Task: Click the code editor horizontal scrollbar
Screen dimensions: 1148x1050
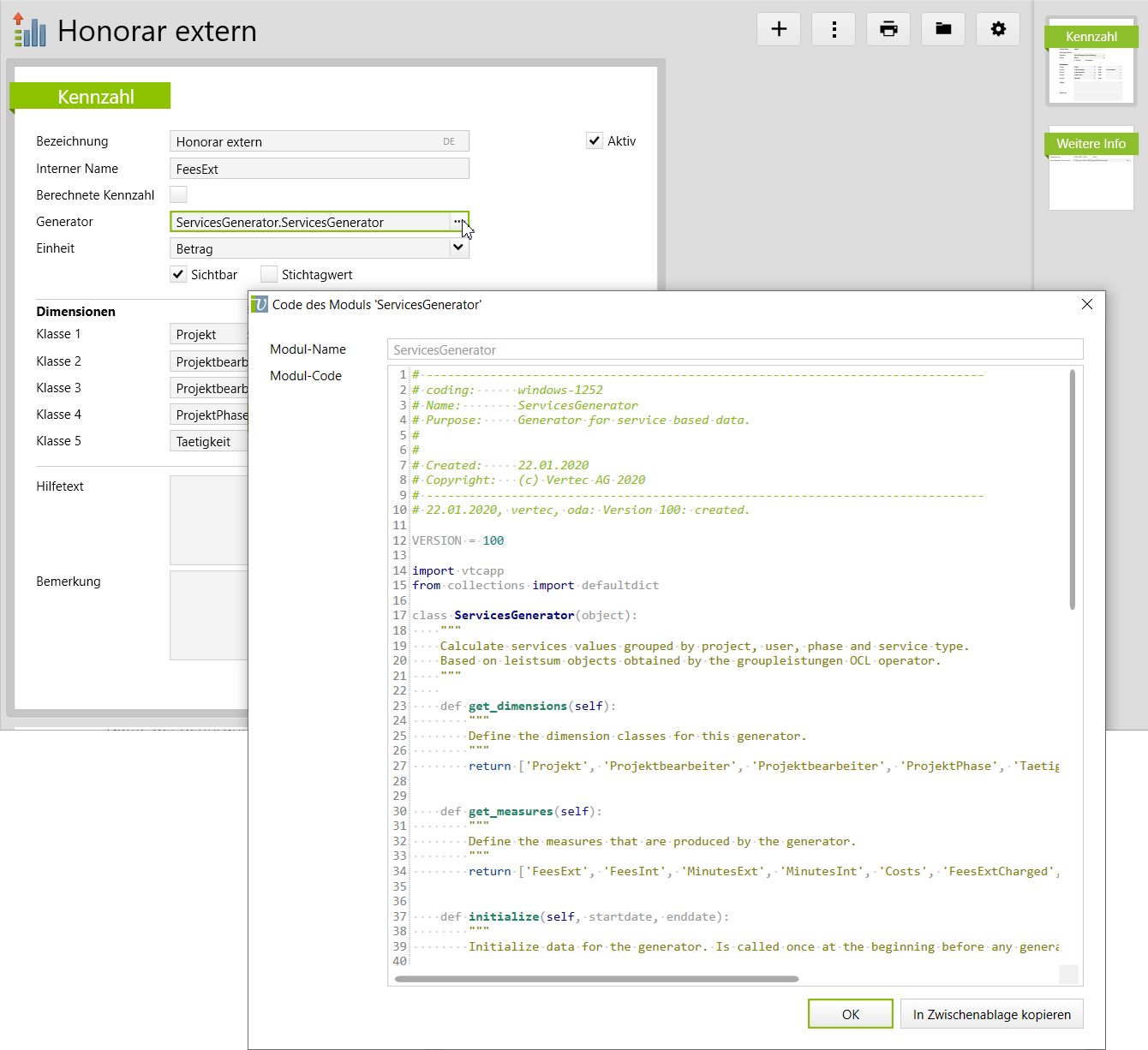Action: point(596,978)
